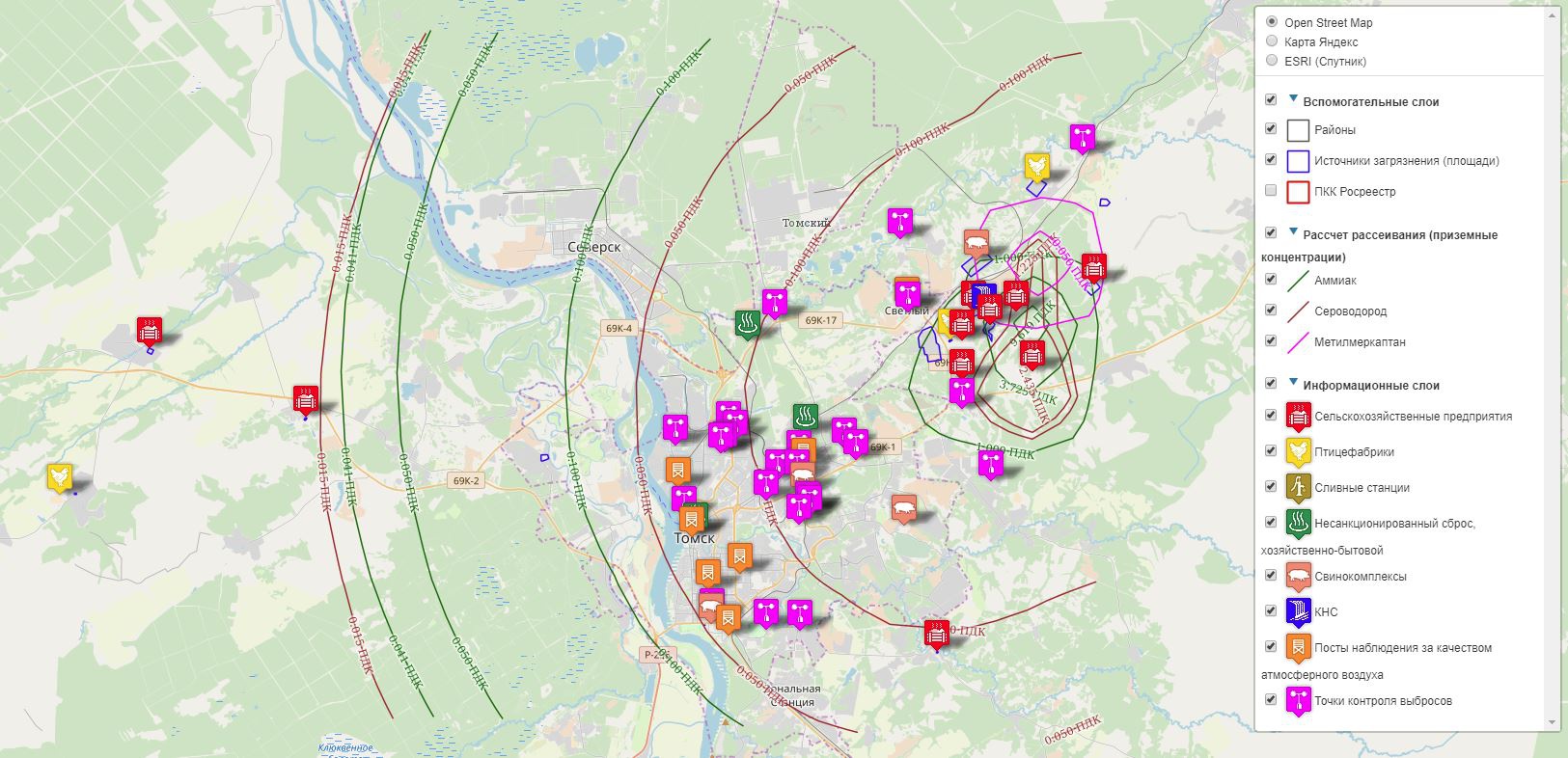Collapse the Рассчет рассеивания group triangle

point(1293,231)
